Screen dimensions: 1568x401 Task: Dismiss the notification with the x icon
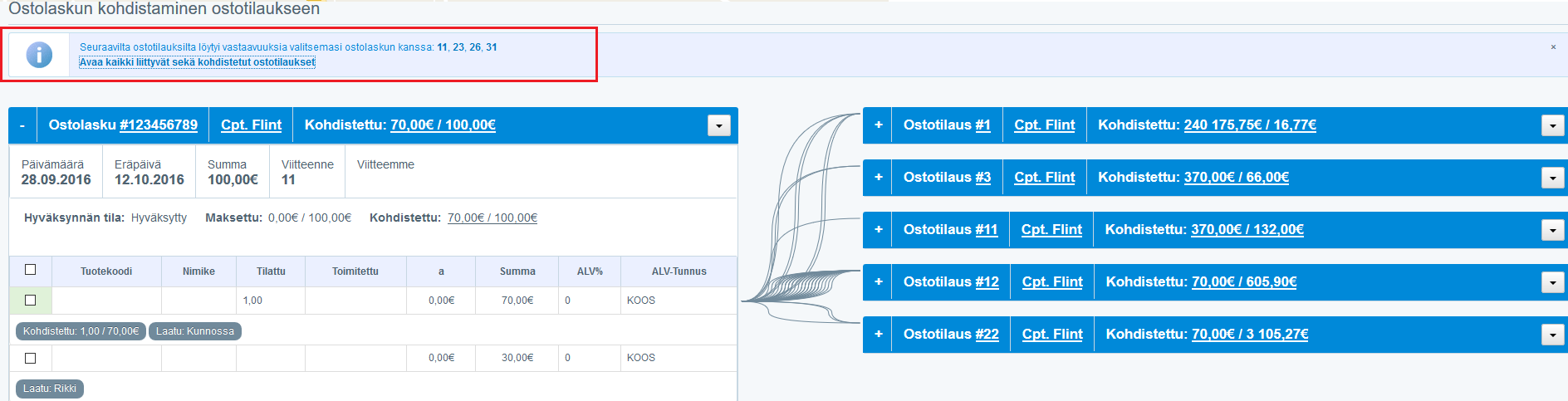1553,47
